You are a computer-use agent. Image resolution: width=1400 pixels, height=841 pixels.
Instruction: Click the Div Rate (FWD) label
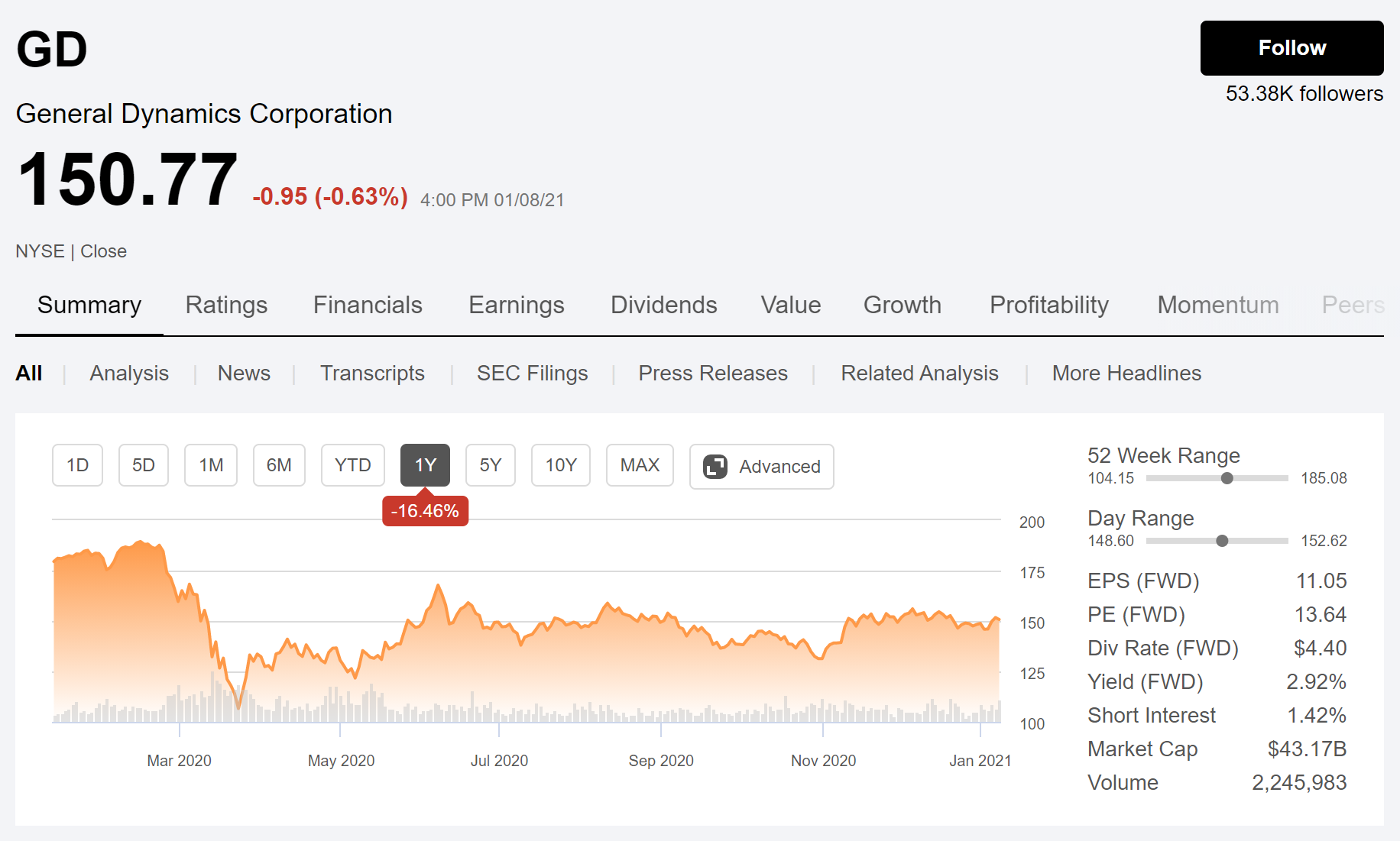[x=1163, y=648]
